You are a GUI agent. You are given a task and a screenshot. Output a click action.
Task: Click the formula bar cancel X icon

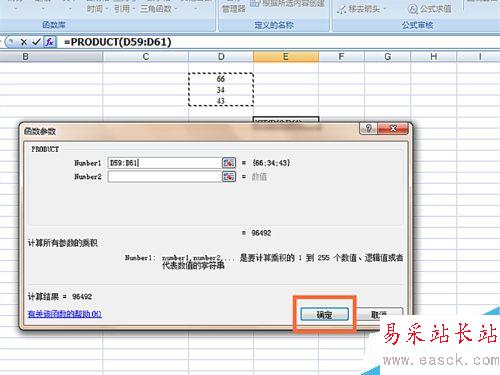point(24,42)
